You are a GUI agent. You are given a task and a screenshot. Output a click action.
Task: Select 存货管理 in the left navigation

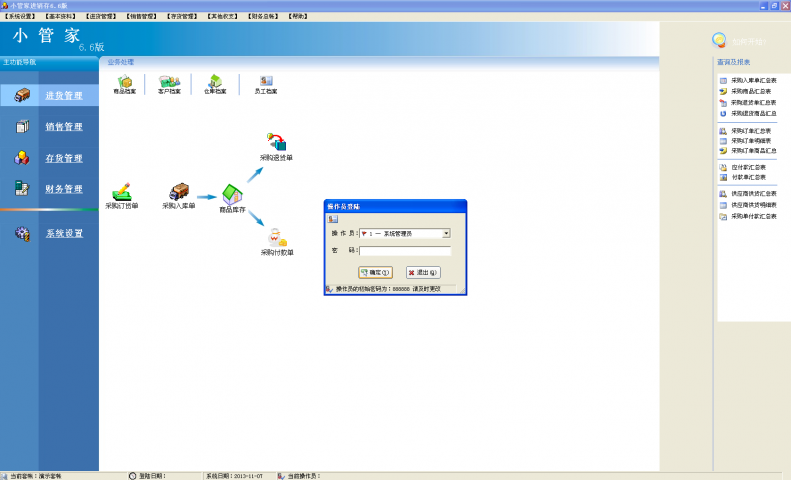64,158
